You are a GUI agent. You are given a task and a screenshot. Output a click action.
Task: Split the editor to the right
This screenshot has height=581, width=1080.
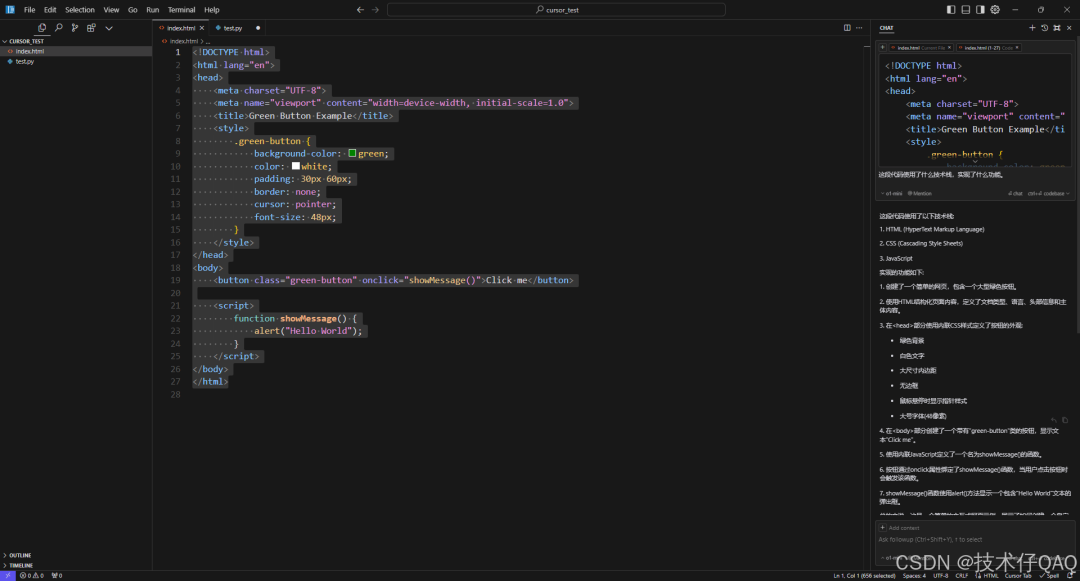847,28
